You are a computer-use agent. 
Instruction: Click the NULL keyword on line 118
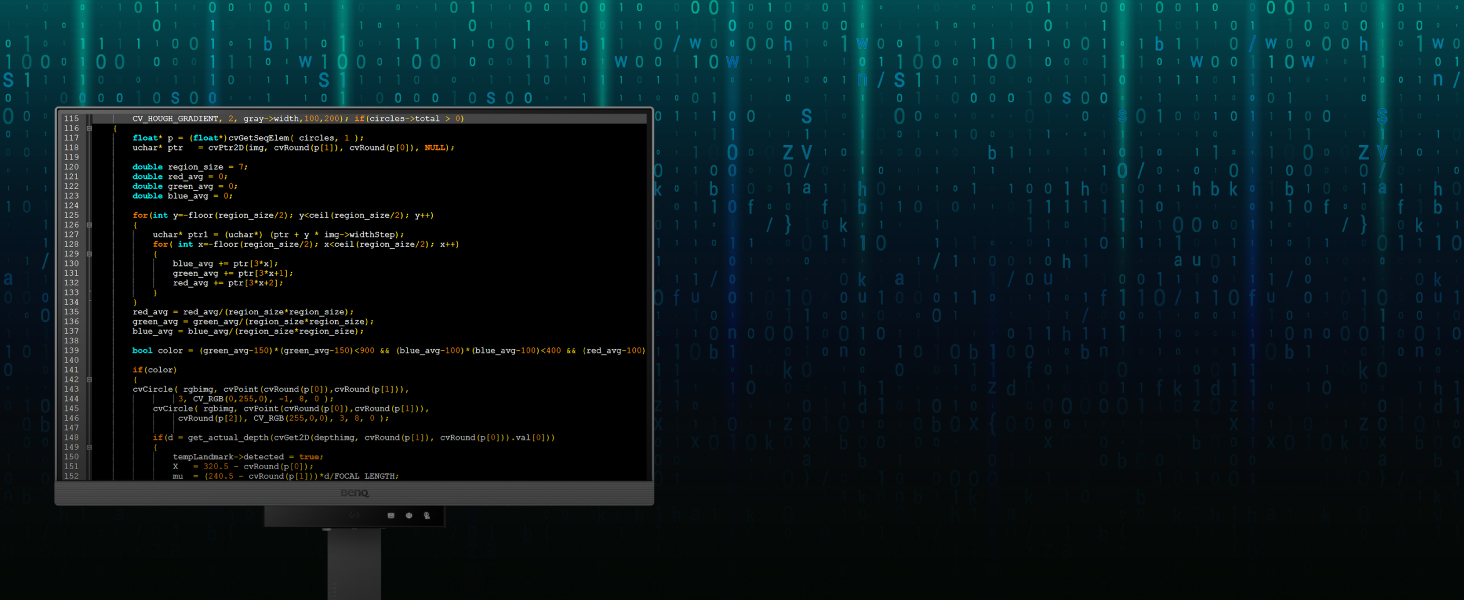436,147
